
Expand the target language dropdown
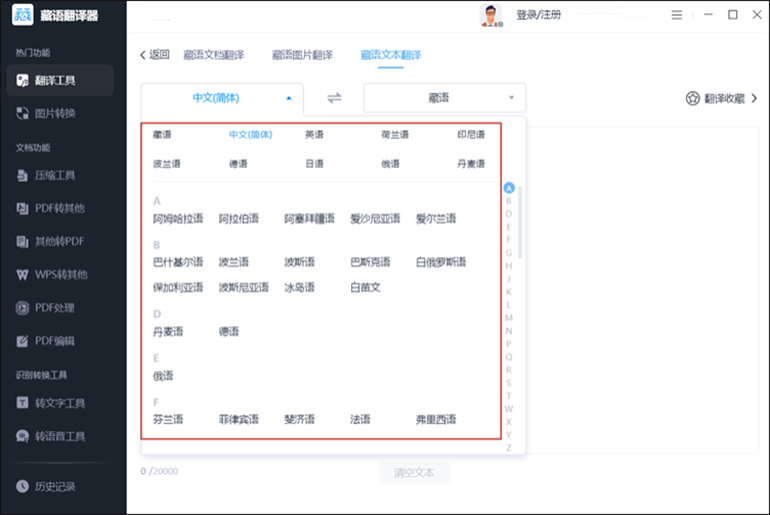pos(511,98)
